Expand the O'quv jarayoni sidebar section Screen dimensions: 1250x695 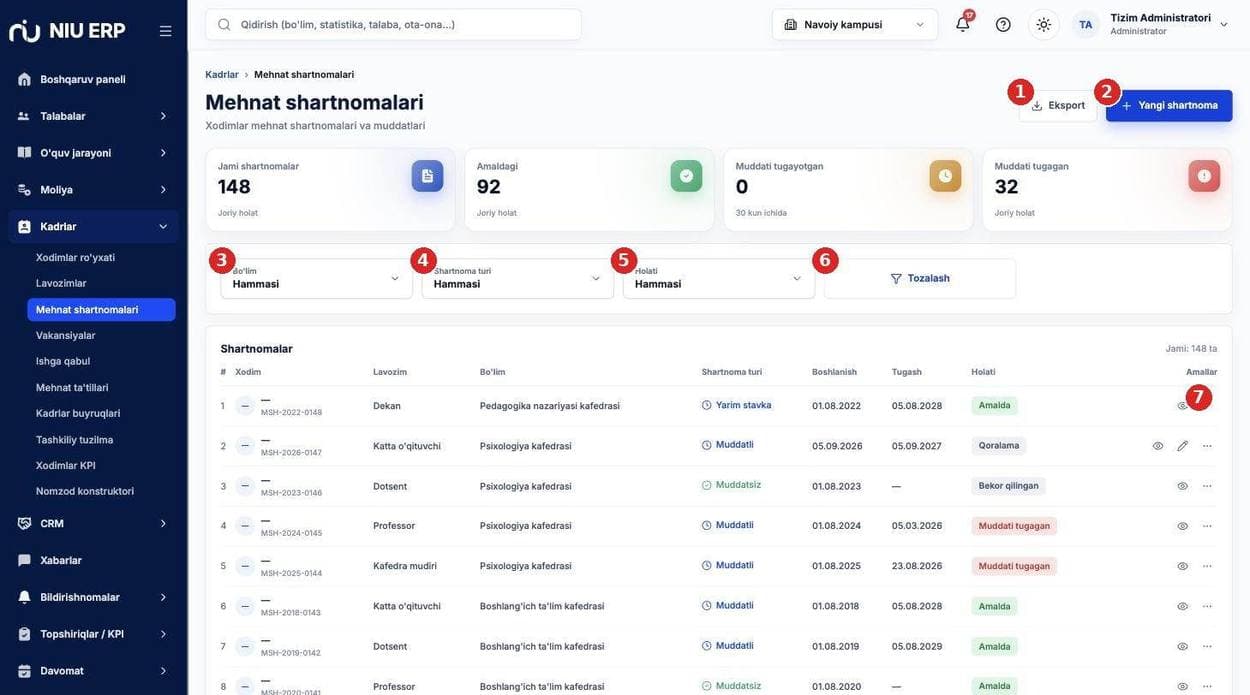93,153
